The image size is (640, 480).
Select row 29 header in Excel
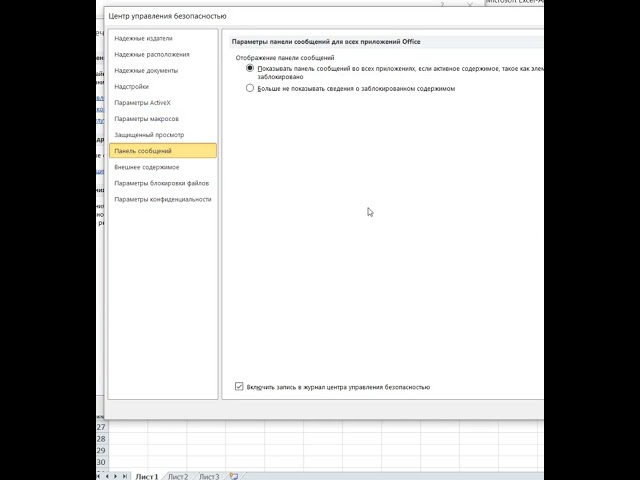[x=101, y=451]
